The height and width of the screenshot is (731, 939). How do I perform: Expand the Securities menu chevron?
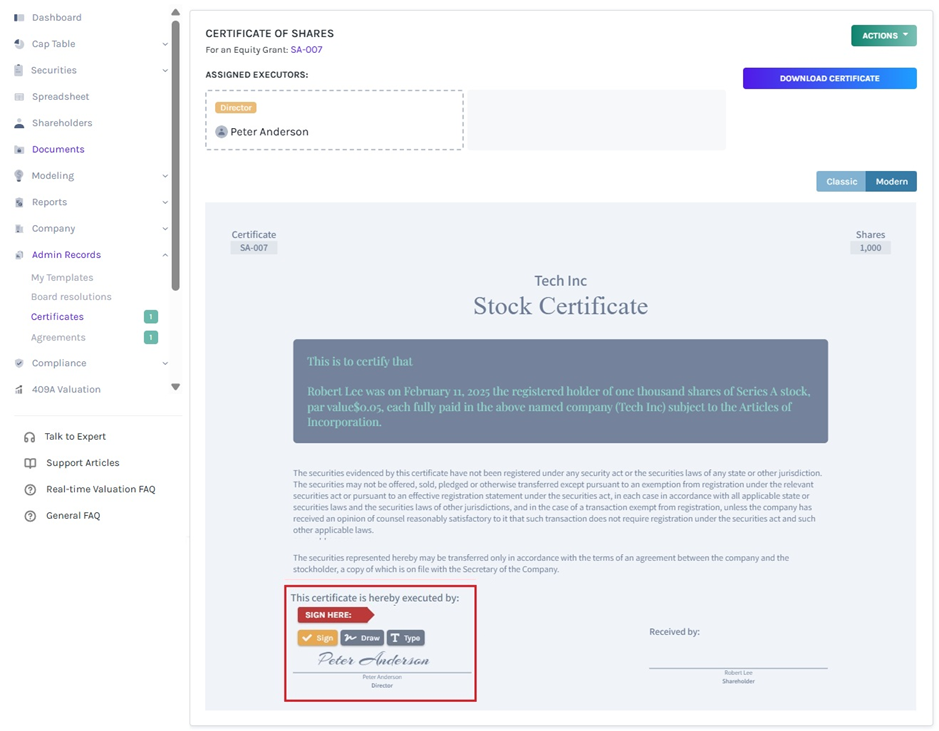[x=165, y=71]
